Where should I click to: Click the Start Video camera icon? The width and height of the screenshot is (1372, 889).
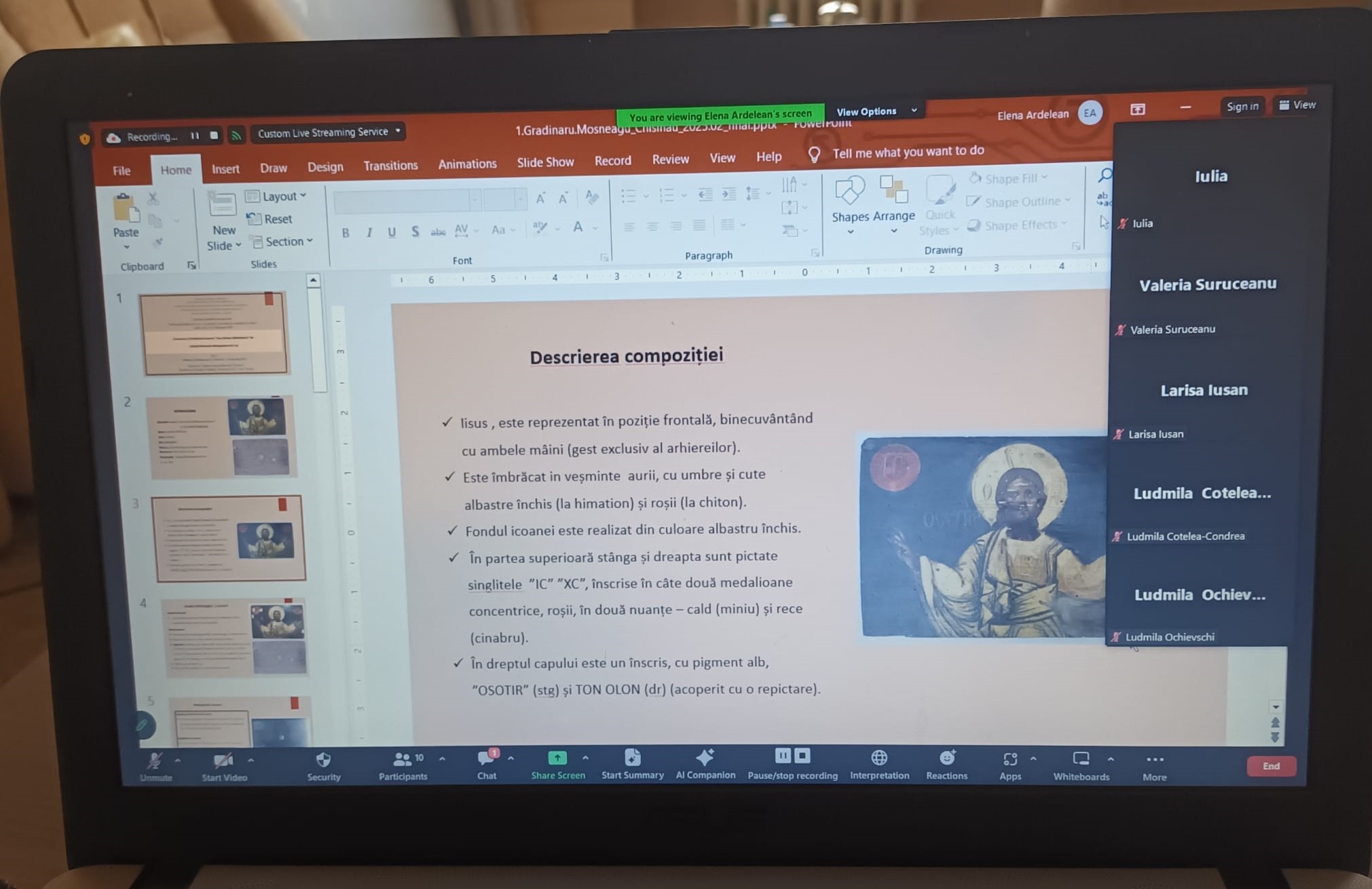tap(223, 761)
